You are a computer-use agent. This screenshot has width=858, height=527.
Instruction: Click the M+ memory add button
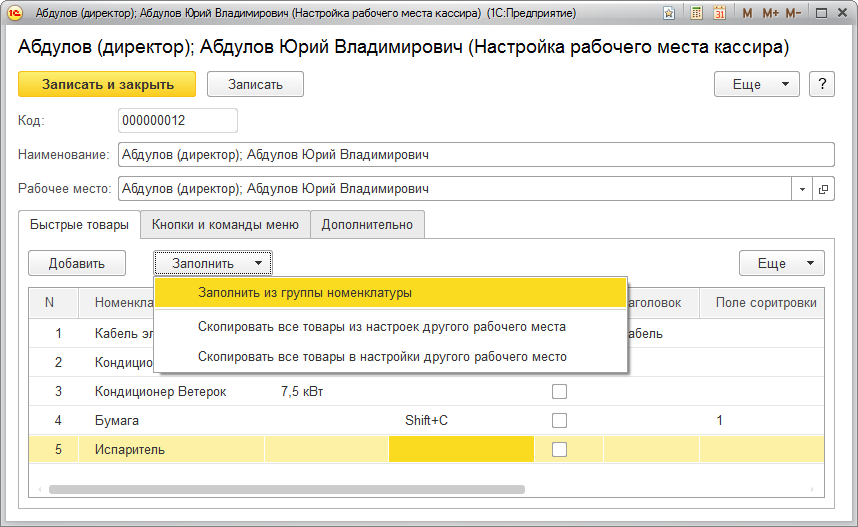coord(770,14)
